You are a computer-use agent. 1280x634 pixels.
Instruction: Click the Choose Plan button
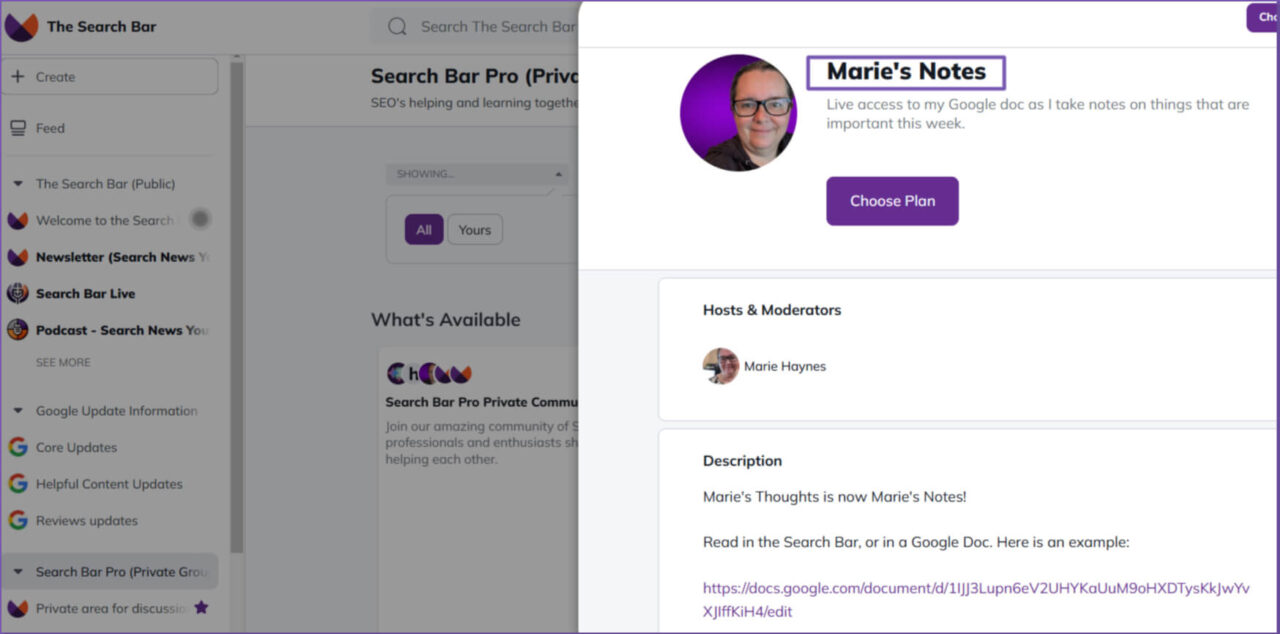[892, 201]
